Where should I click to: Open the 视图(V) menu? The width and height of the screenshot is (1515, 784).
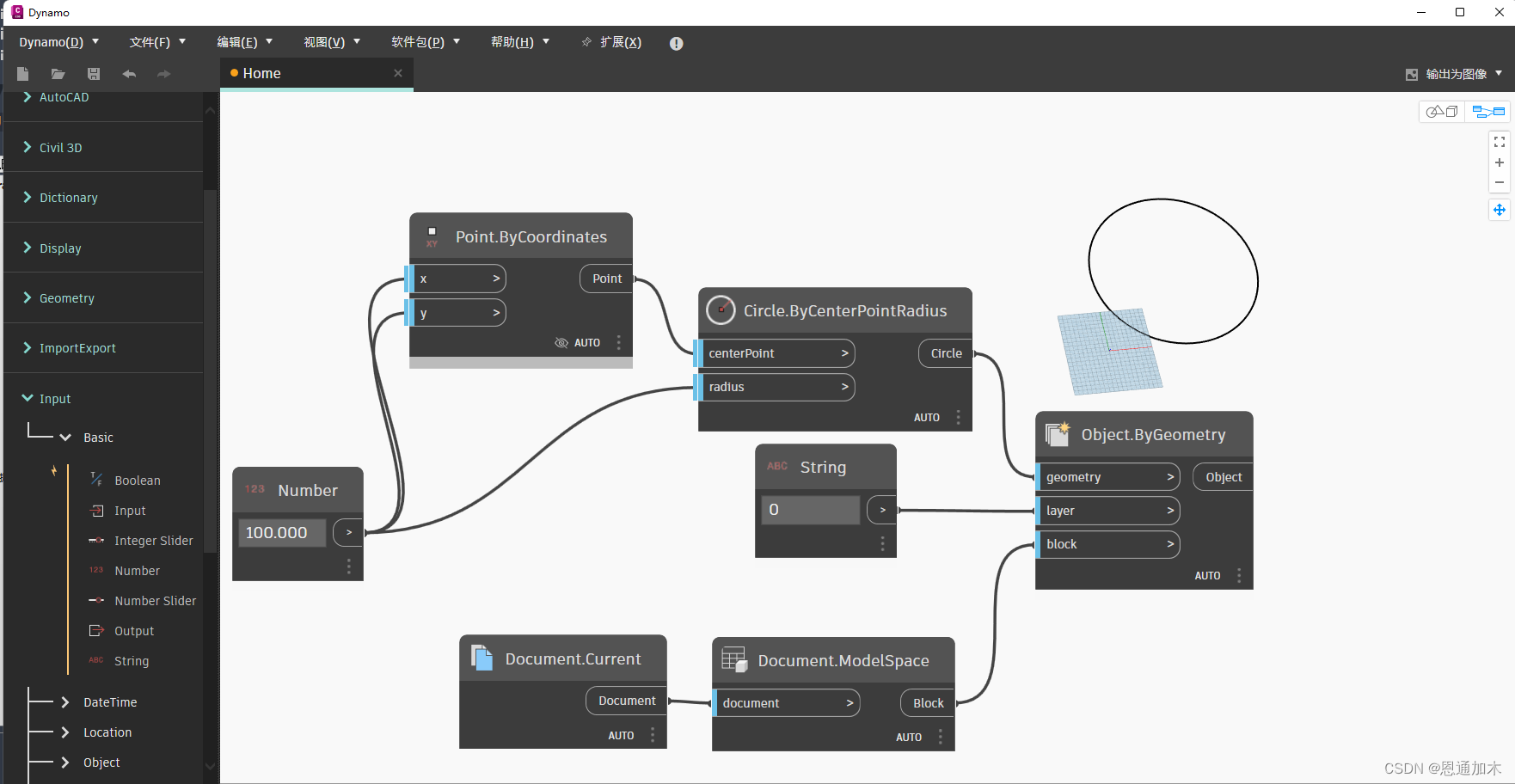coord(332,42)
